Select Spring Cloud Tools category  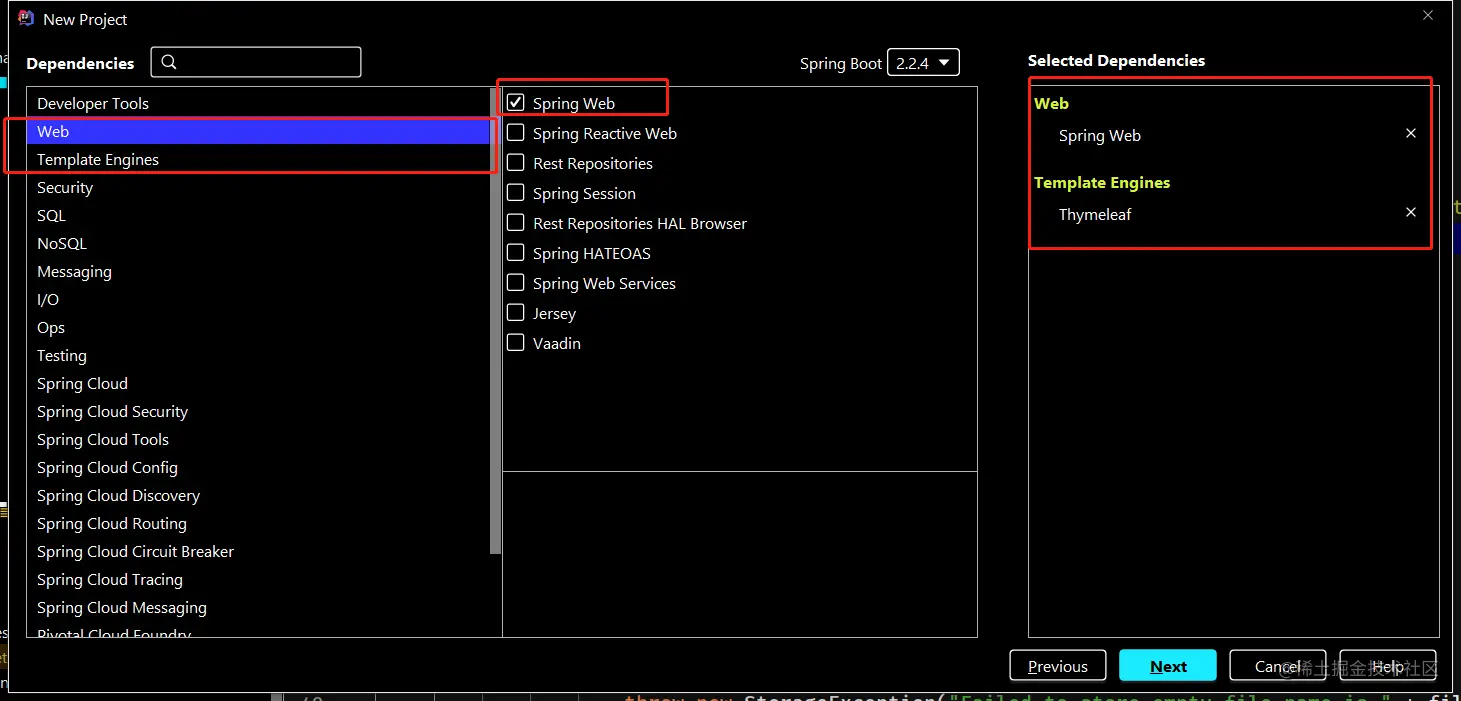coord(258,439)
